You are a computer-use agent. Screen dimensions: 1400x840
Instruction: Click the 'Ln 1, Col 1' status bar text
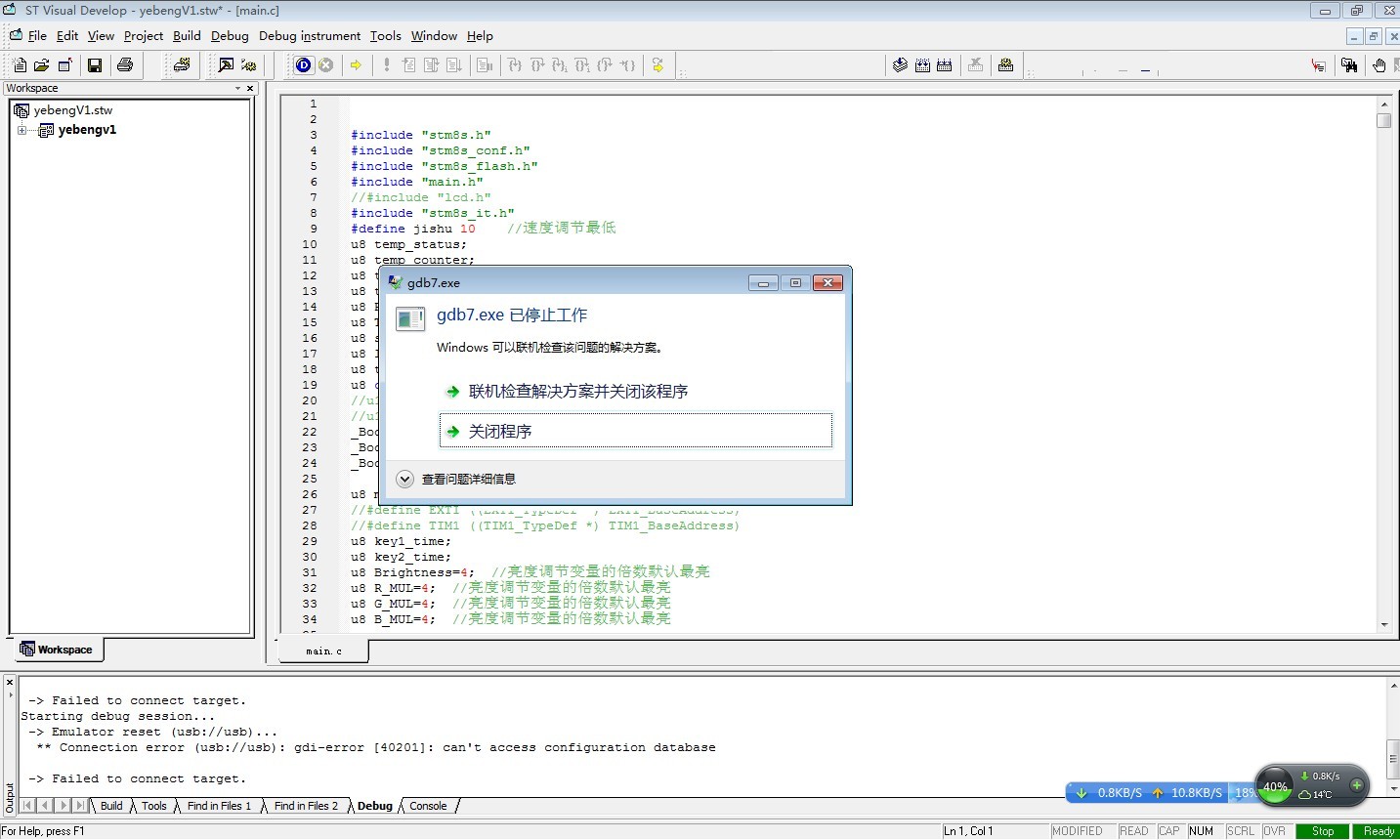968,831
